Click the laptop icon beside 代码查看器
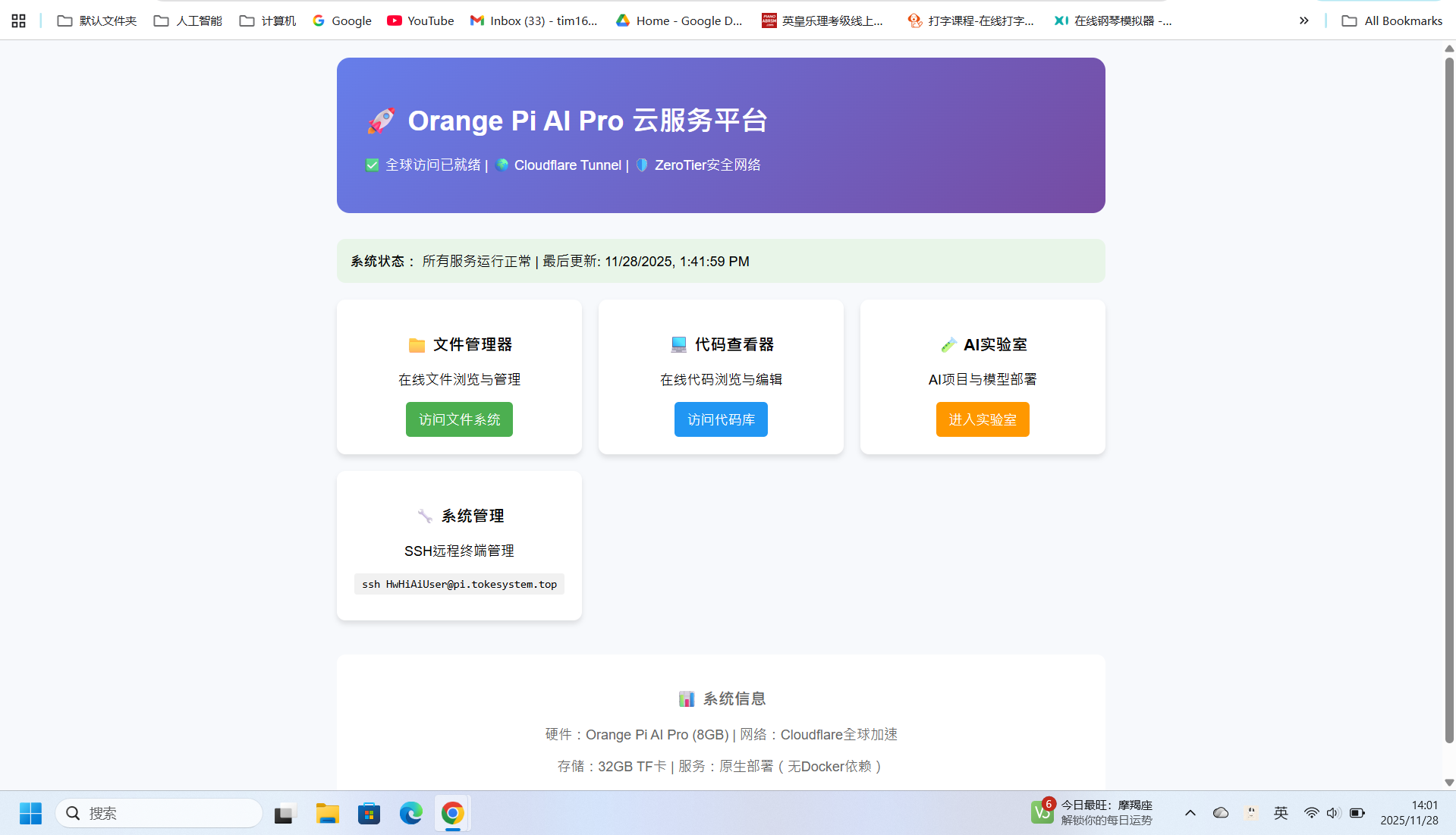This screenshot has height=835, width=1456. coord(679,345)
